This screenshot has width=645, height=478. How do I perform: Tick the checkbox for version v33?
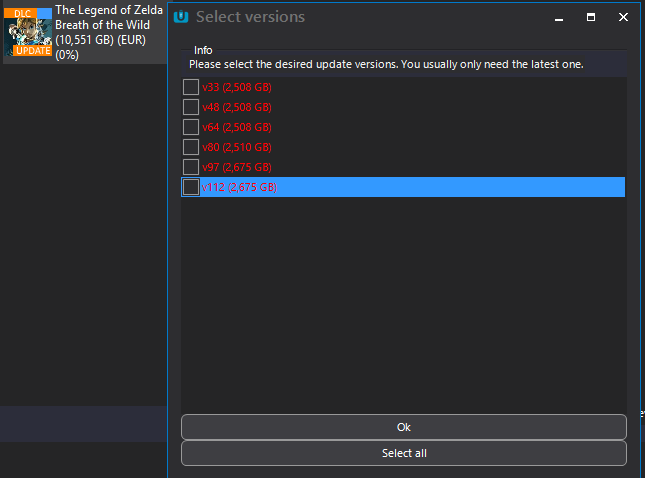coord(190,87)
